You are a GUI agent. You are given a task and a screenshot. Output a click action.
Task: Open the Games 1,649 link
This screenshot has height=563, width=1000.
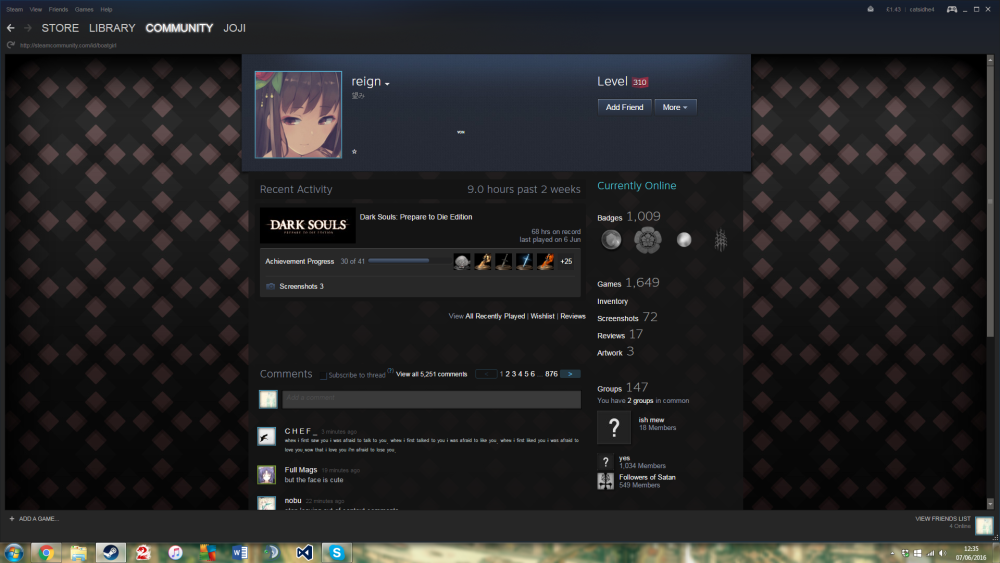click(x=628, y=283)
